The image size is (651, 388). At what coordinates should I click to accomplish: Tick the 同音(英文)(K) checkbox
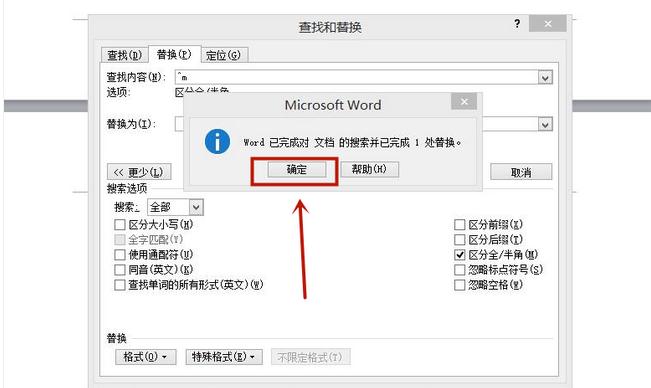pos(120,270)
